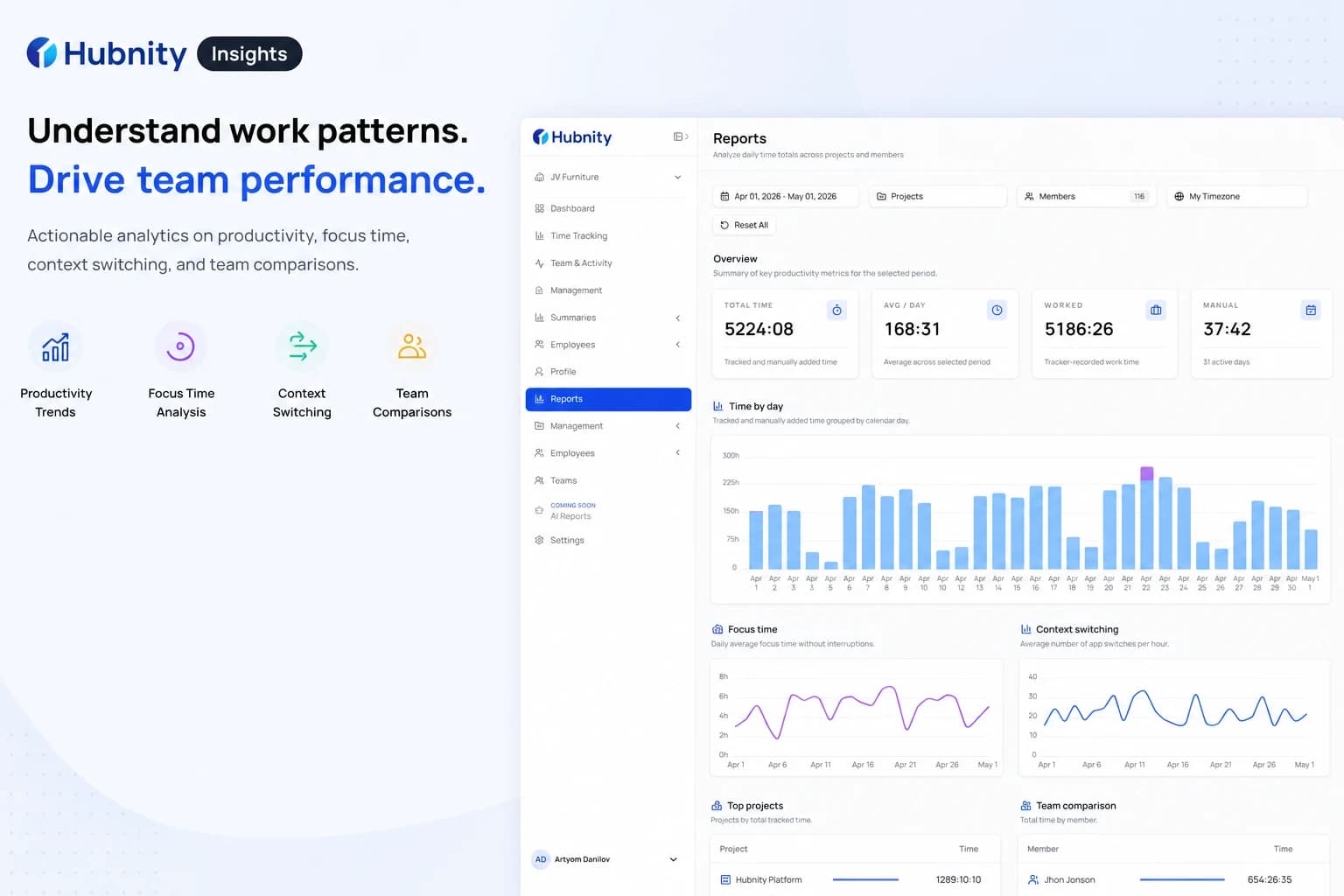The image size is (1344, 896).
Task: Click the icon next to Focus time heading
Action: click(x=717, y=629)
